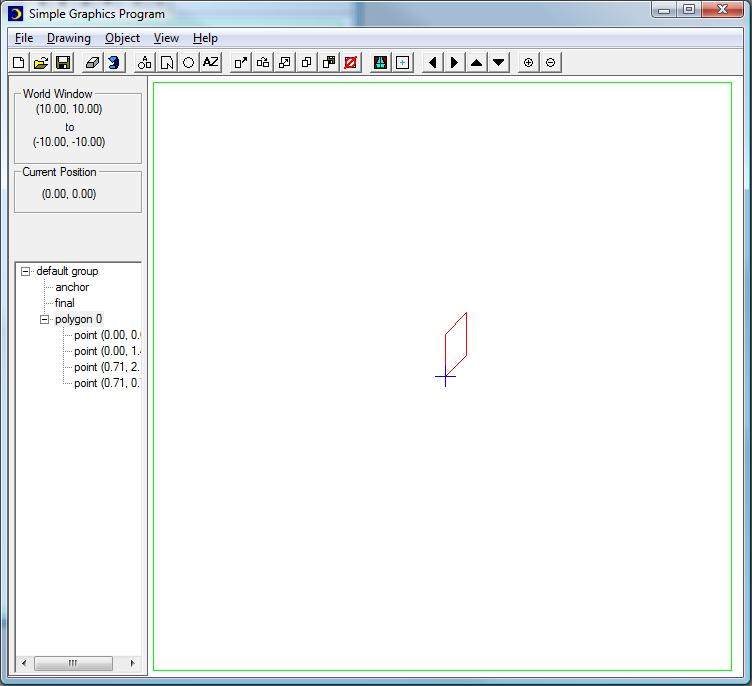Screen dimensions: 752x686
Task: Save drawing using the floppy disk icon
Action: click(63, 62)
